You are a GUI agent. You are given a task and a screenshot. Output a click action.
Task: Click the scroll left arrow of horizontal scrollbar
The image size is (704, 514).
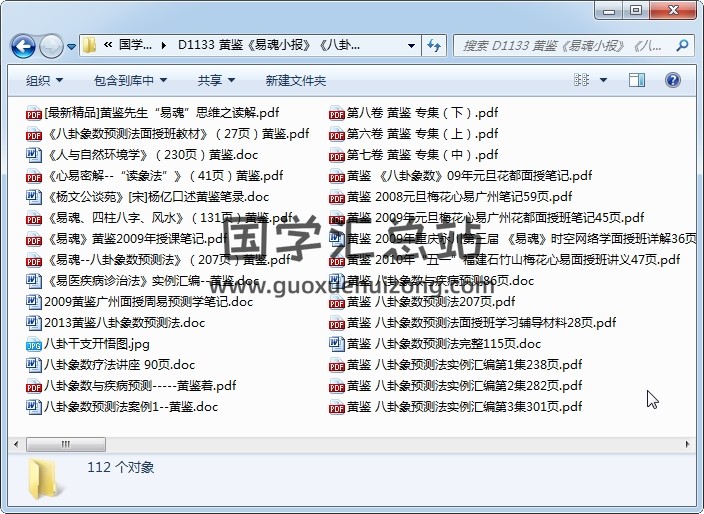[x=16, y=444]
